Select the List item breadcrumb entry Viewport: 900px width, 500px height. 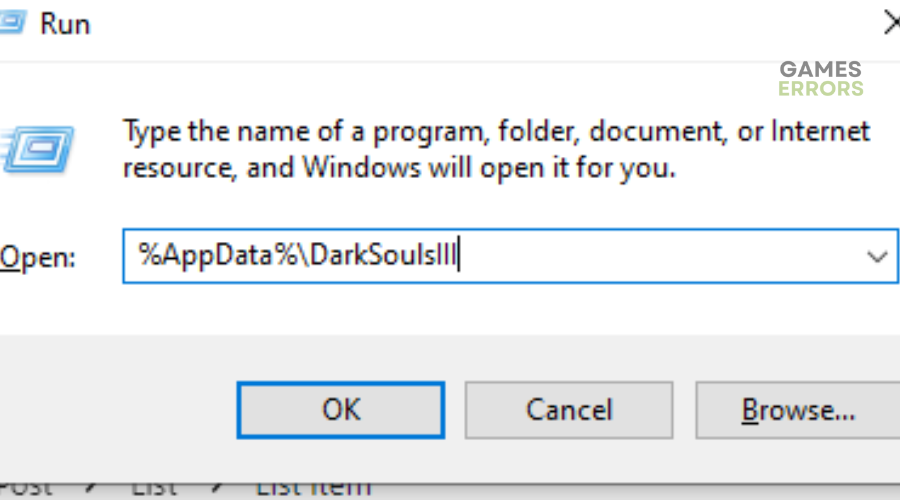coord(313,490)
